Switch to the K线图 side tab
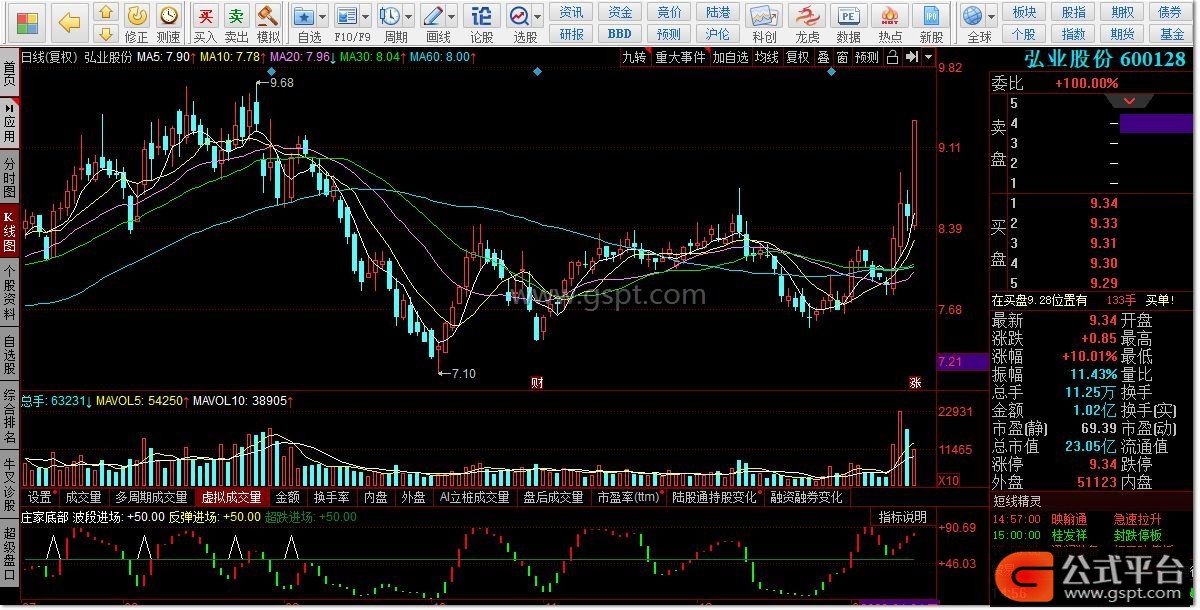This screenshot has width=1200, height=610. coord(9,231)
